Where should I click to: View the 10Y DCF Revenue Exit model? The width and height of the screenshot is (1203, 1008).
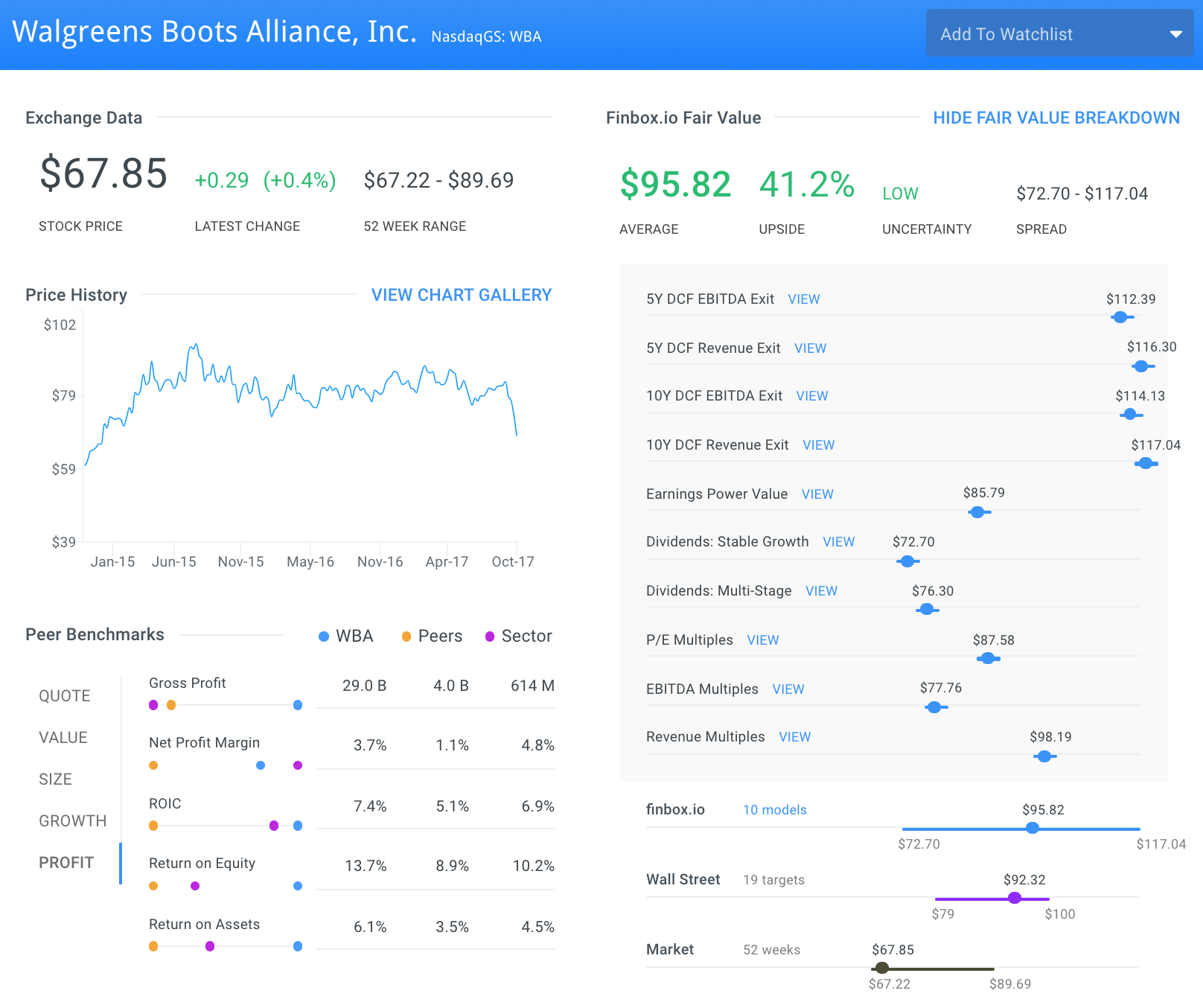pos(818,445)
